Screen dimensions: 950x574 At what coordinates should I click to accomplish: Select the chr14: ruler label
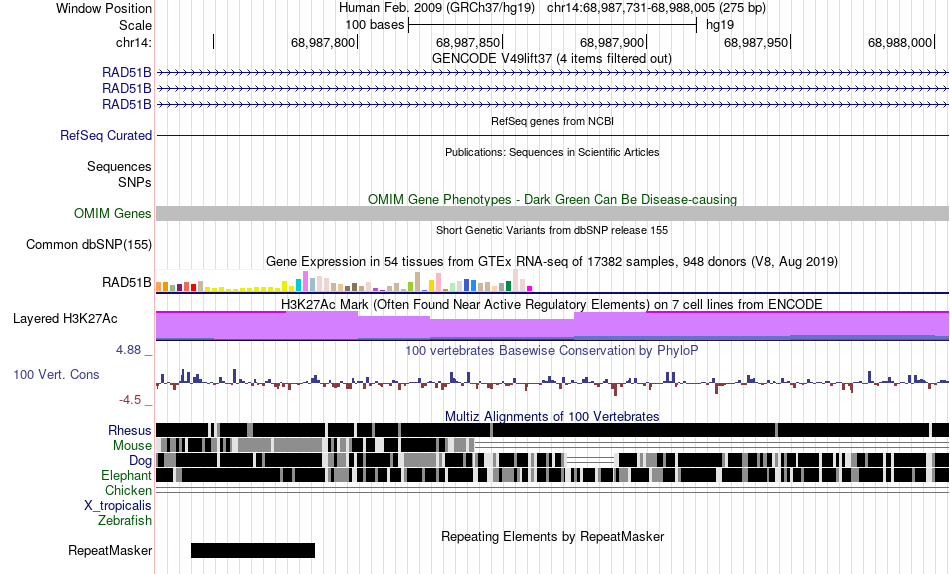(133, 42)
